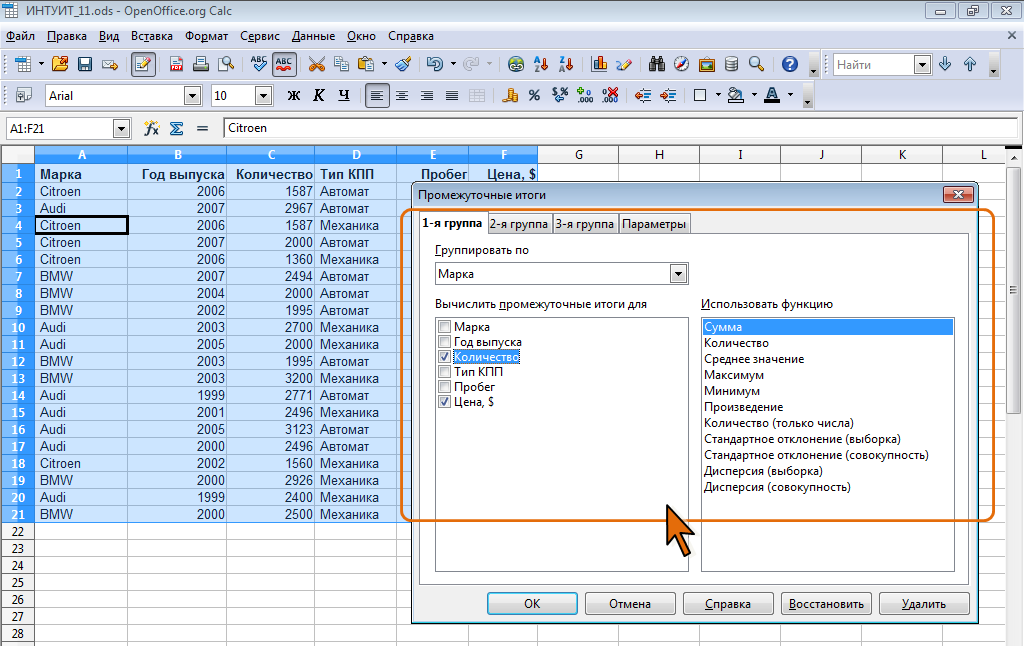
Task: Toggle underline (Ч) formatting
Action: coord(344,95)
